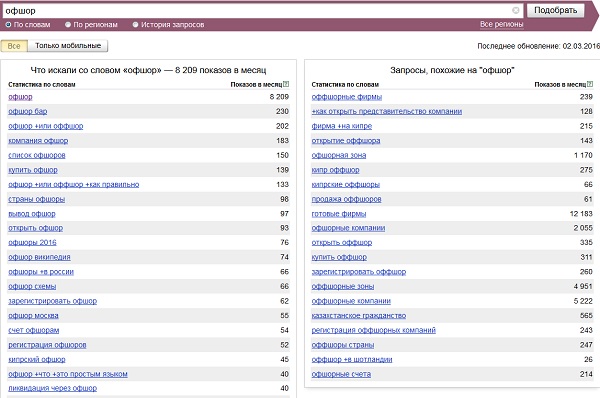
Task: Switch to the 'Все' tab
Action: [14, 46]
